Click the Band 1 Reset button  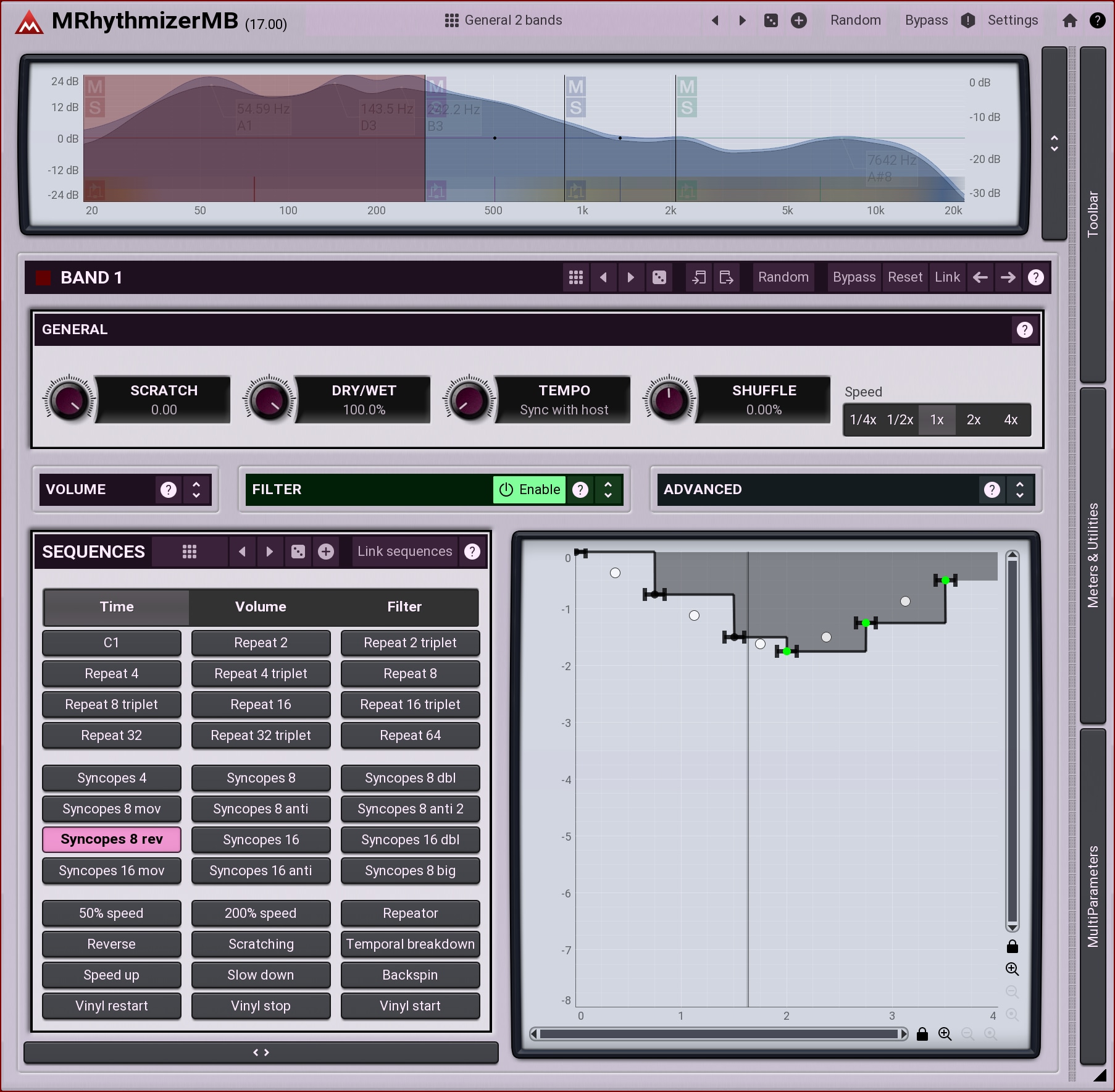point(904,277)
